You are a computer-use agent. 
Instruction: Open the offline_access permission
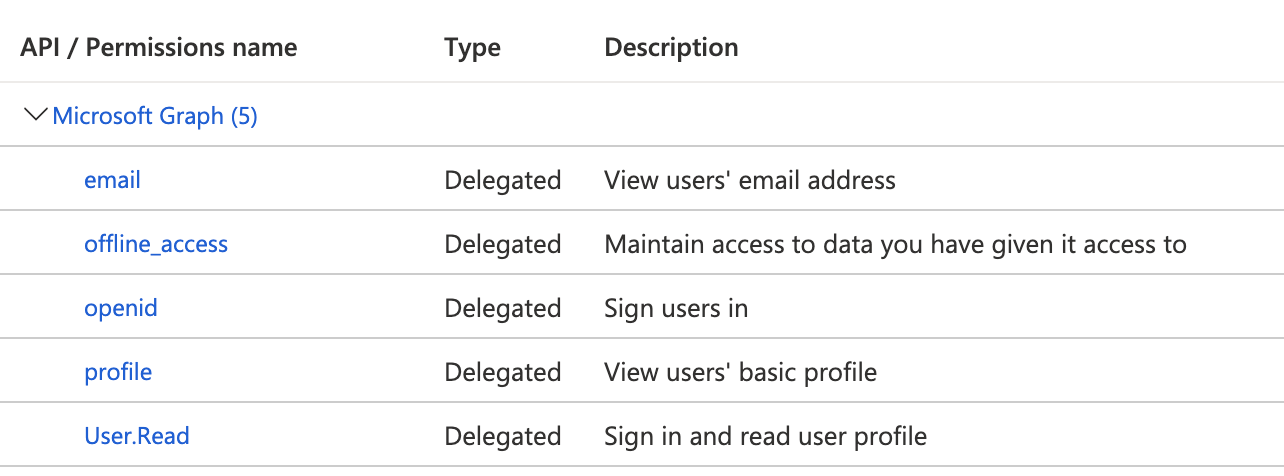[156, 244]
